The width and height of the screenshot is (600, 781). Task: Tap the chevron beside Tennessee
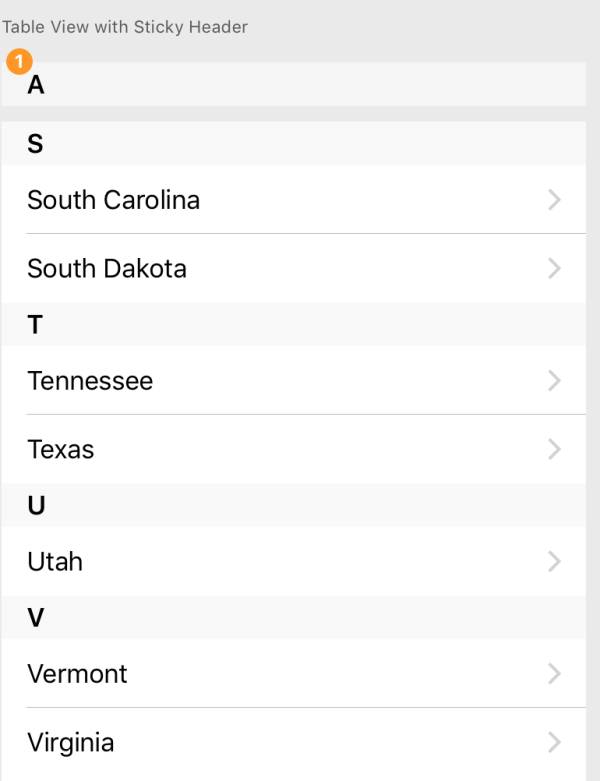click(554, 381)
